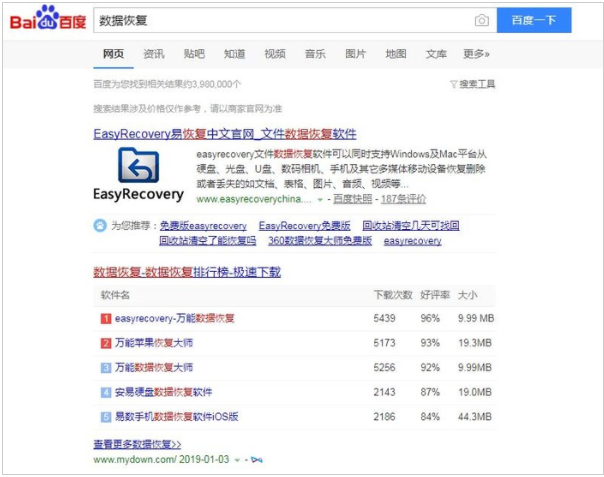Open the EasyRecovery易恢复中文官网 result title

click(225, 133)
